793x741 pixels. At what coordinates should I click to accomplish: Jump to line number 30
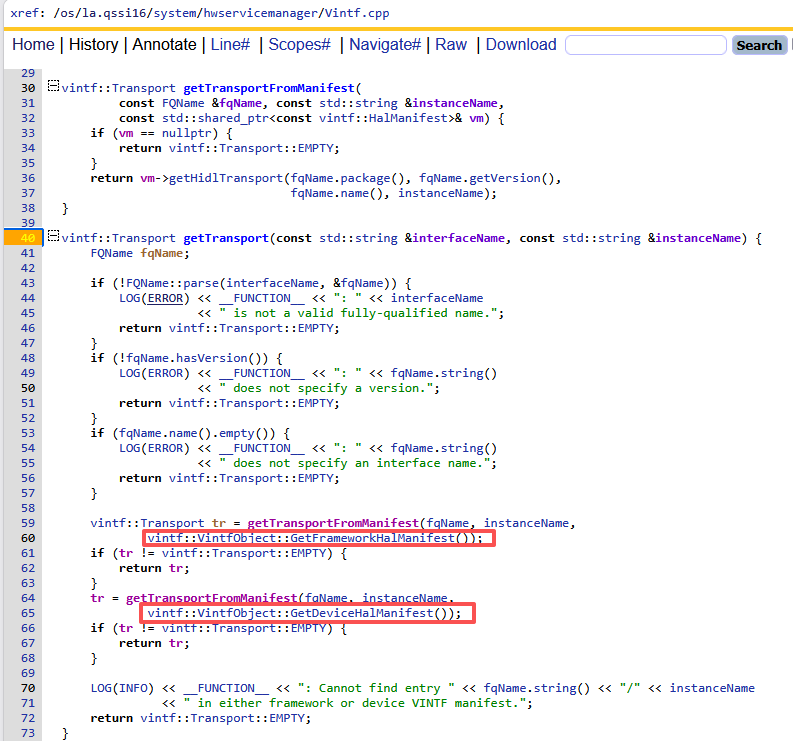(28, 88)
